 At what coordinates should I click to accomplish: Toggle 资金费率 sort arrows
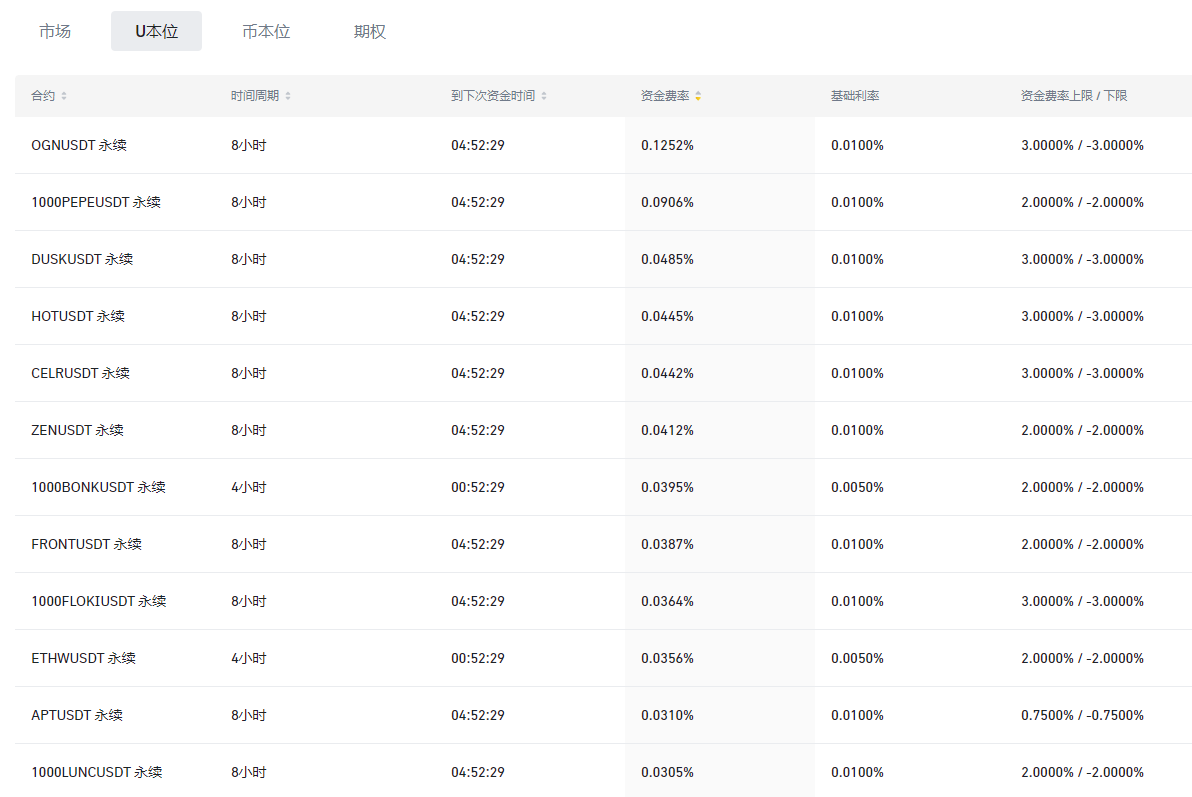pyautogui.click(x=698, y=96)
